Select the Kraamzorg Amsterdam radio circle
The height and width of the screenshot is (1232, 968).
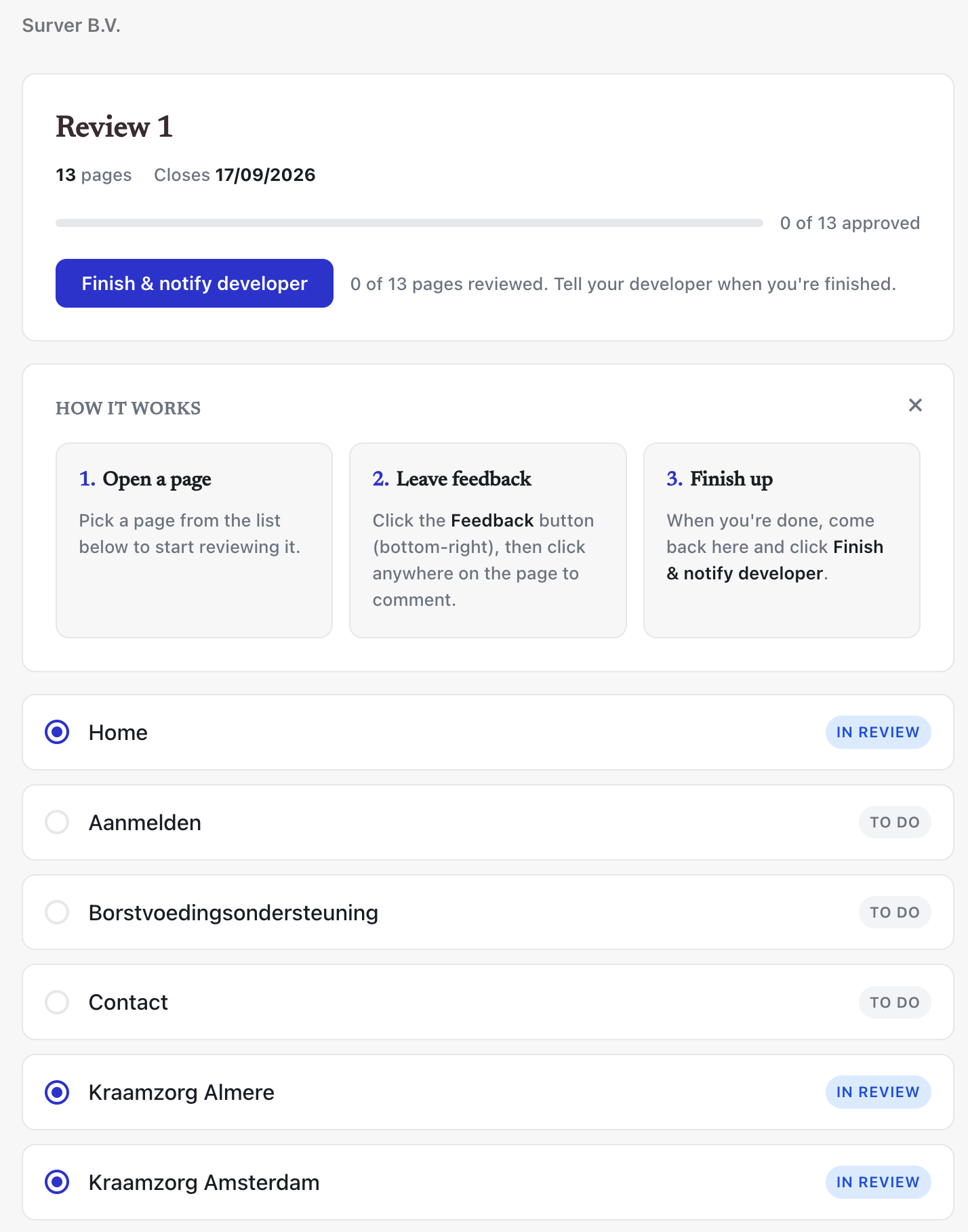tap(57, 1183)
